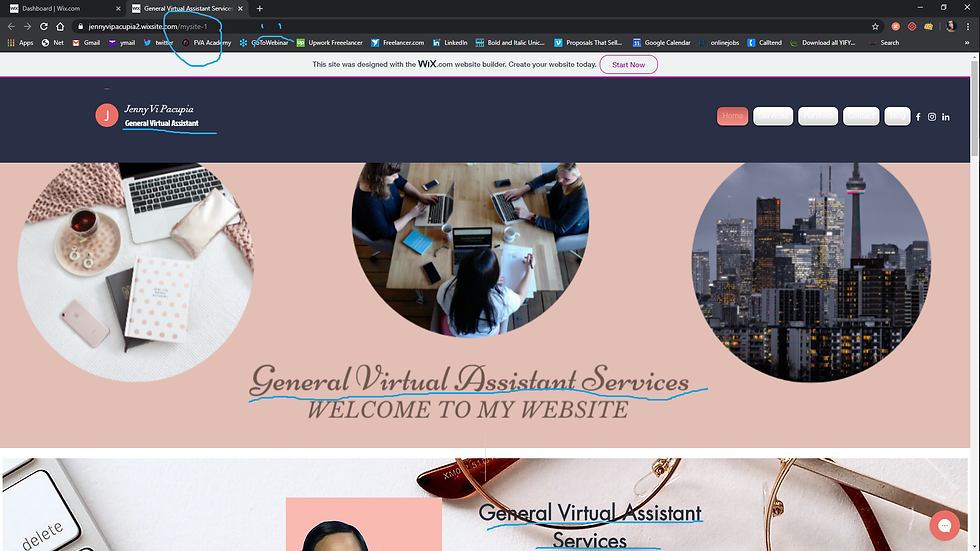Open the Calltend bookmark
Viewport: 980px width, 551px height.
[764, 42]
